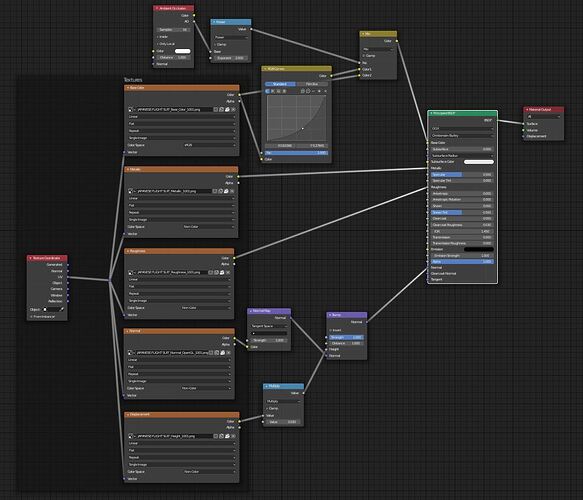The height and width of the screenshot is (500, 583).
Task: Unlink image X icon in Base Color node
Action: point(233,110)
